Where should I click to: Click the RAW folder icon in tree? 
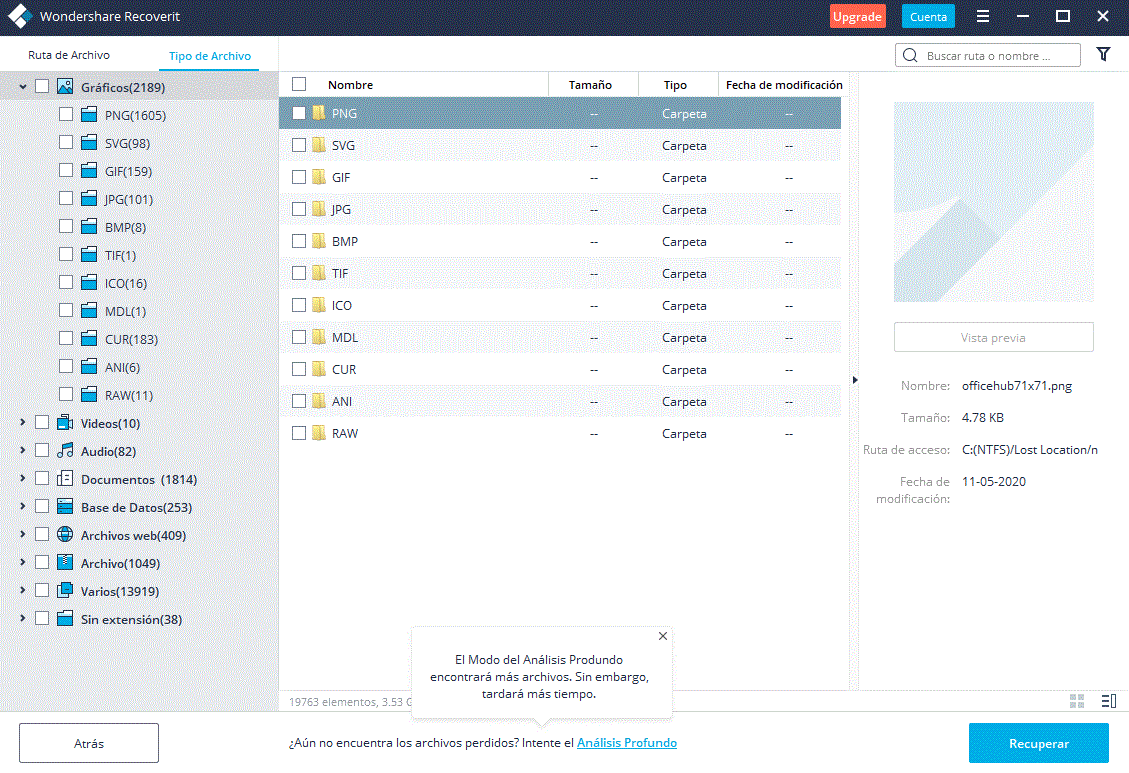89,394
